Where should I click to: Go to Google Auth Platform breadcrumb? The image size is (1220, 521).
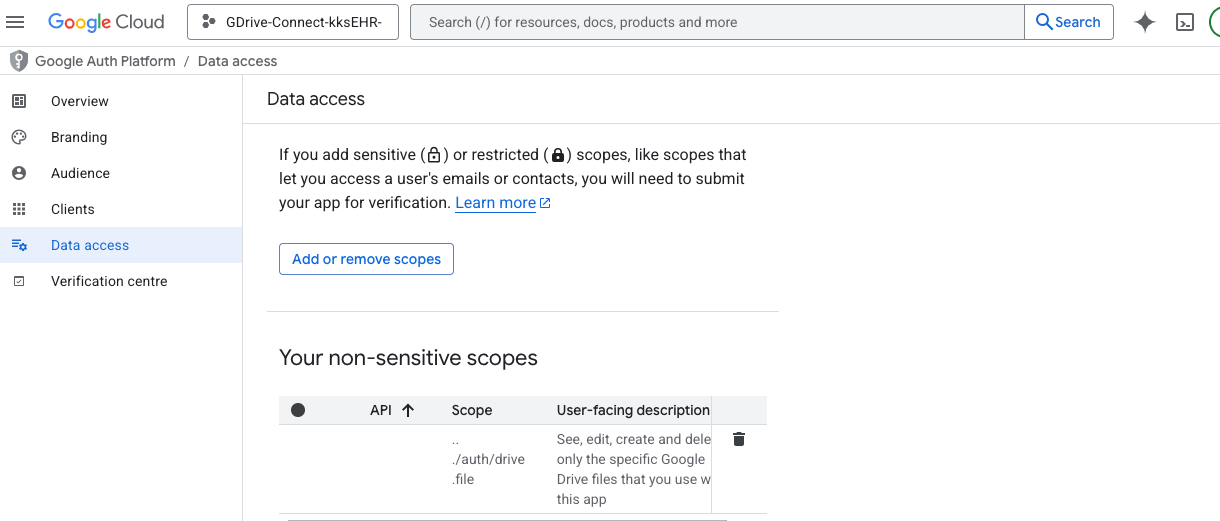pyautogui.click(x=105, y=61)
